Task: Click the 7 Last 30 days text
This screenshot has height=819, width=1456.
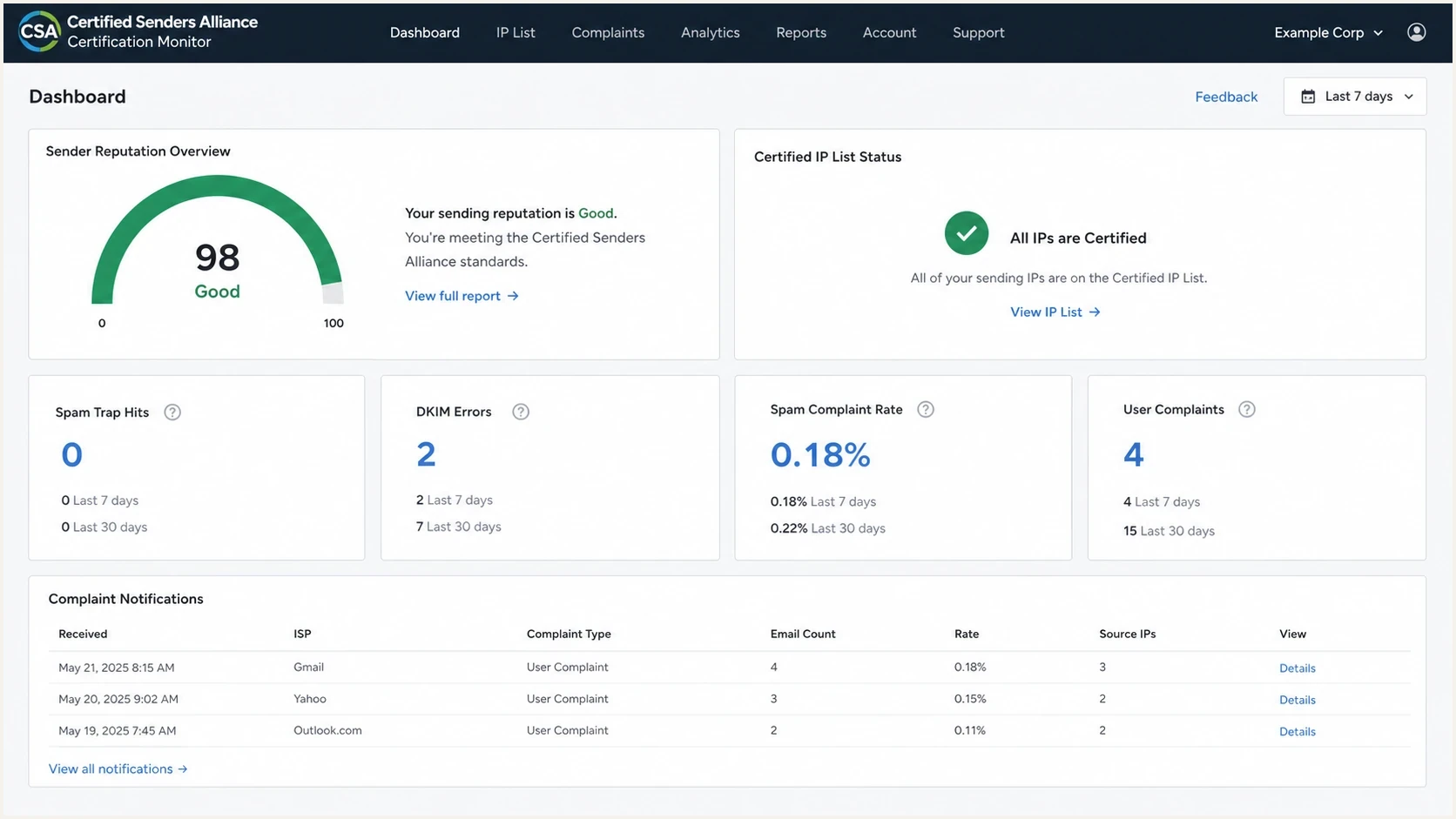Action: pyautogui.click(x=459, y=527)
